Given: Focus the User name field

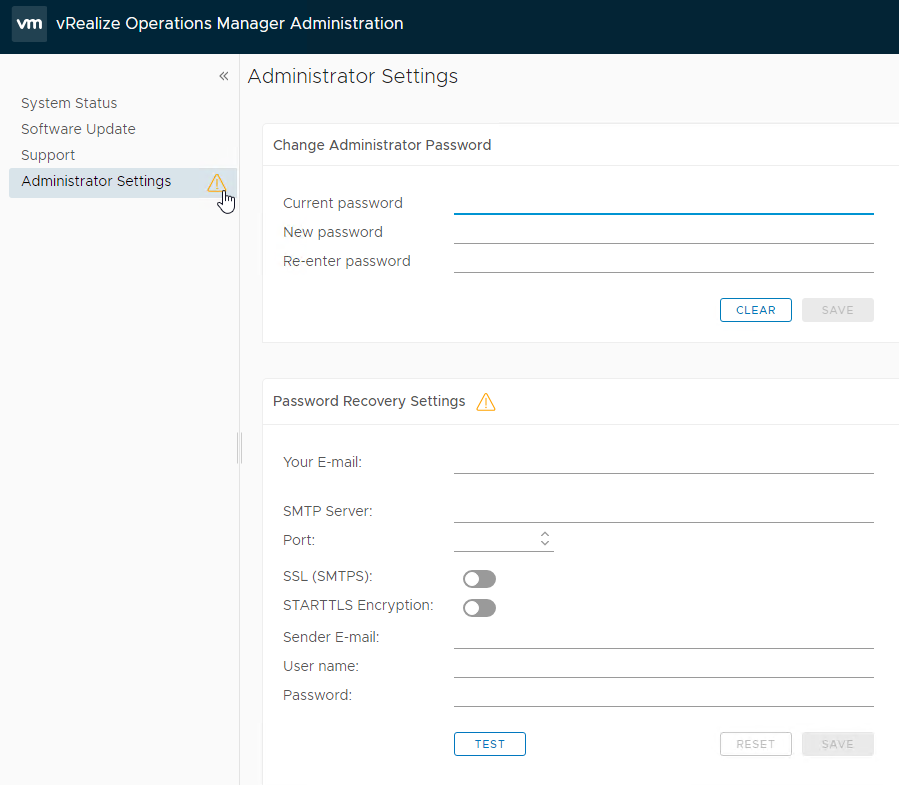Looking at the screenshot, I should point(663,667).
